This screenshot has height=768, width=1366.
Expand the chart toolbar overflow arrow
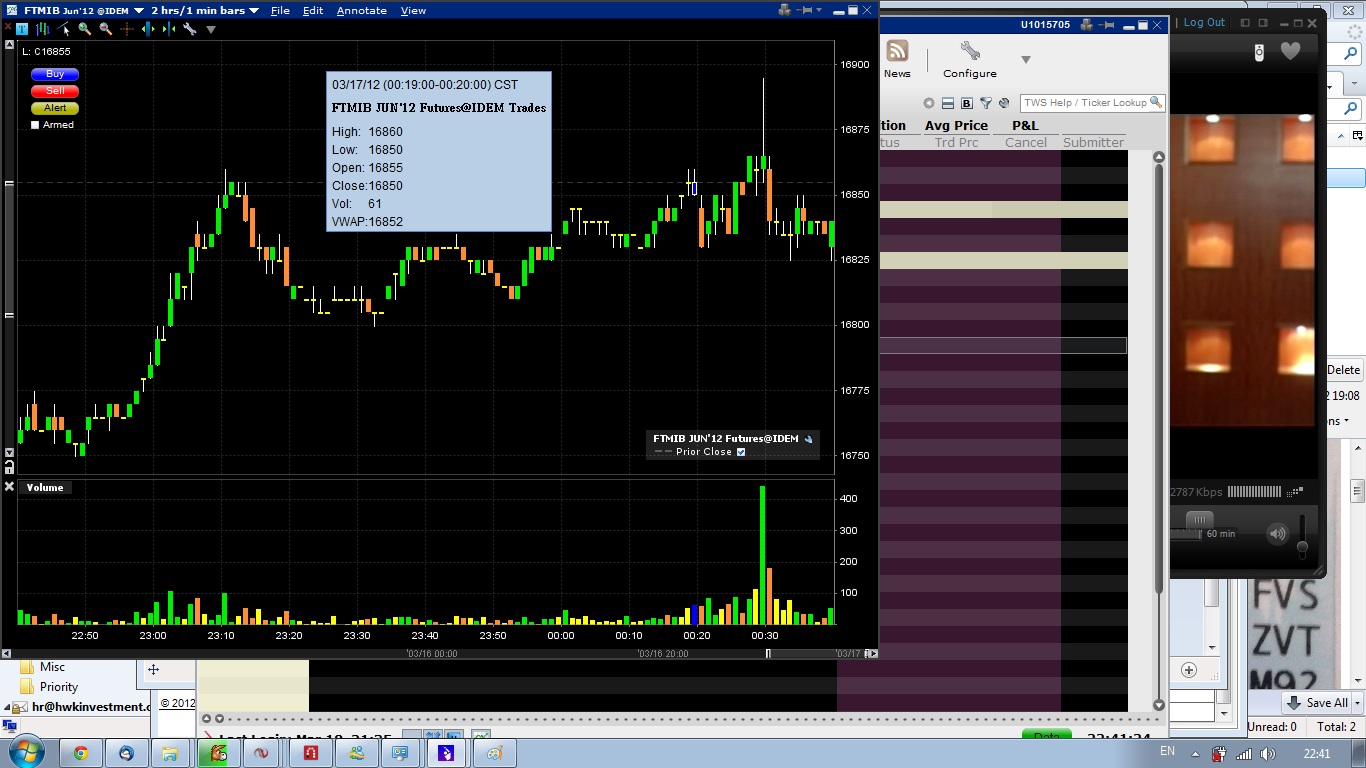[x=210, y=30]
